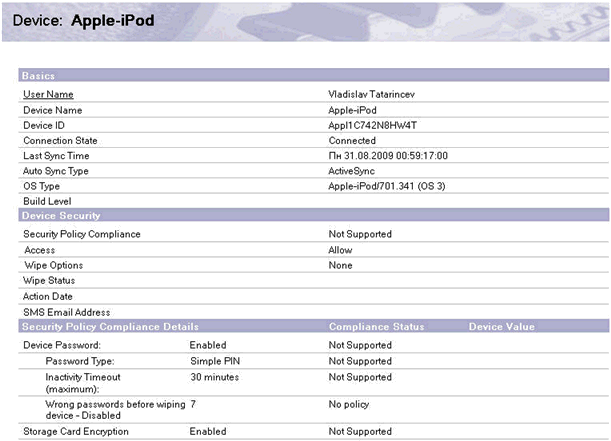Click the 'Security Policy Compliance Details' header
The image size is (611, 441).
tap(110, 326)
